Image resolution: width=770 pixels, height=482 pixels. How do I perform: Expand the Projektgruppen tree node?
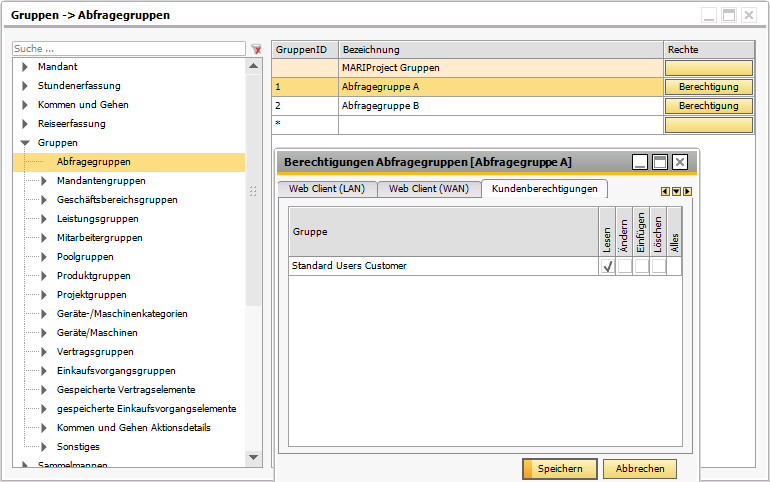[x=44, y=295]
